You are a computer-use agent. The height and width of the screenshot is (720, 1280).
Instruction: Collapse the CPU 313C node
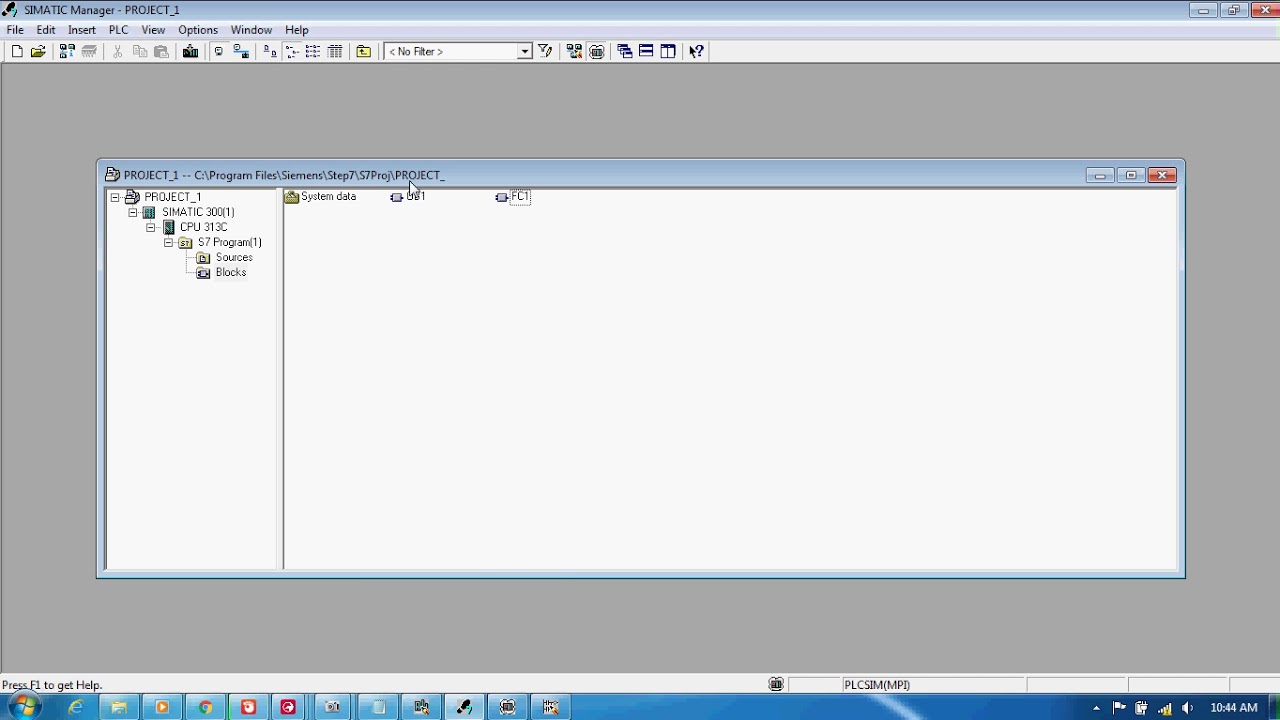[x=151, y=227]
